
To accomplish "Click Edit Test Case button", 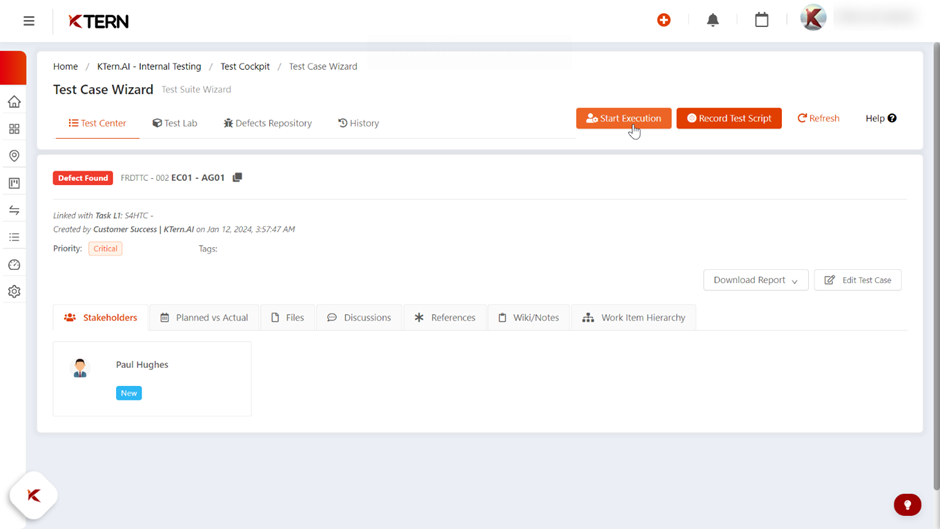I will pyautogui.click(x=857, y=280).
